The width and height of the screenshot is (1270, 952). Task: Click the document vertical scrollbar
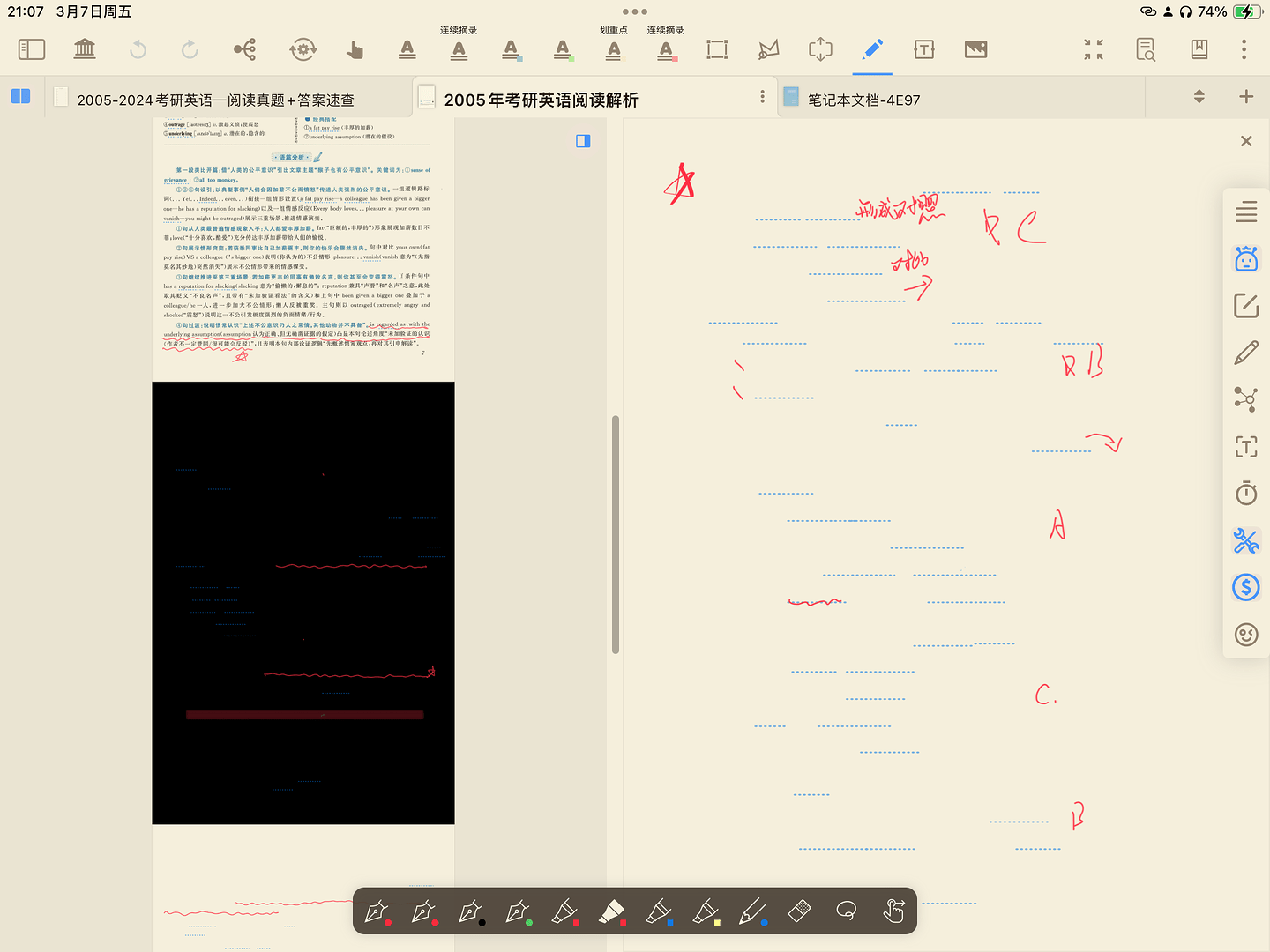point(616,534)
